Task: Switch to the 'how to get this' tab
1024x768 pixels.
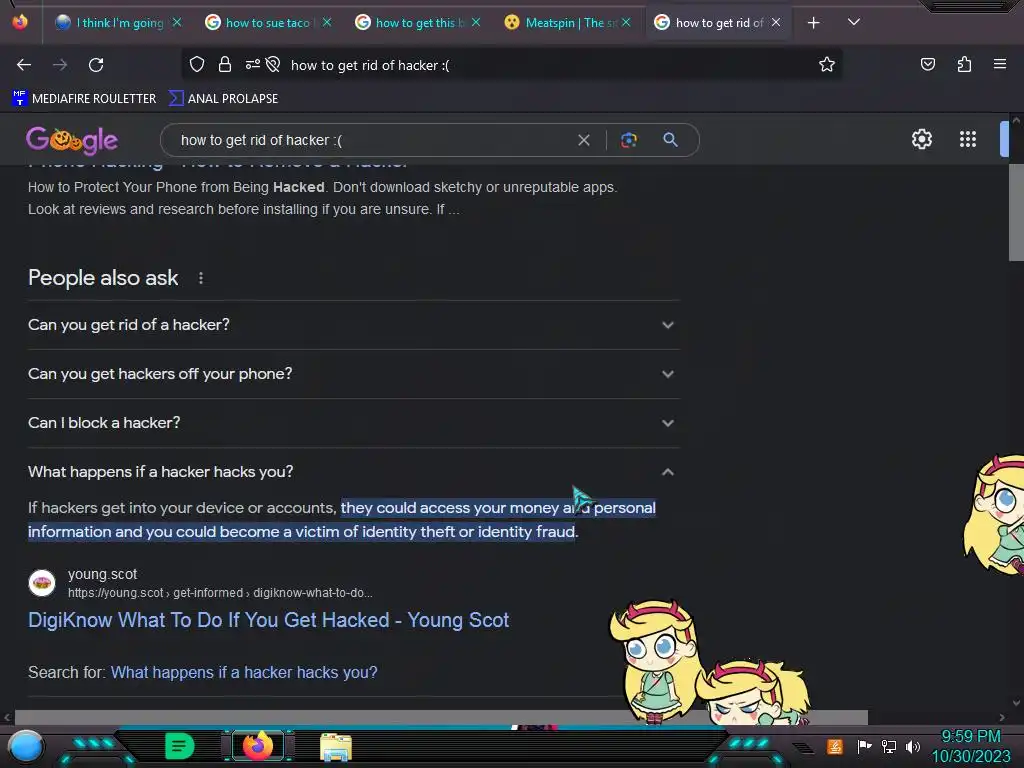Action: point(418,23)
